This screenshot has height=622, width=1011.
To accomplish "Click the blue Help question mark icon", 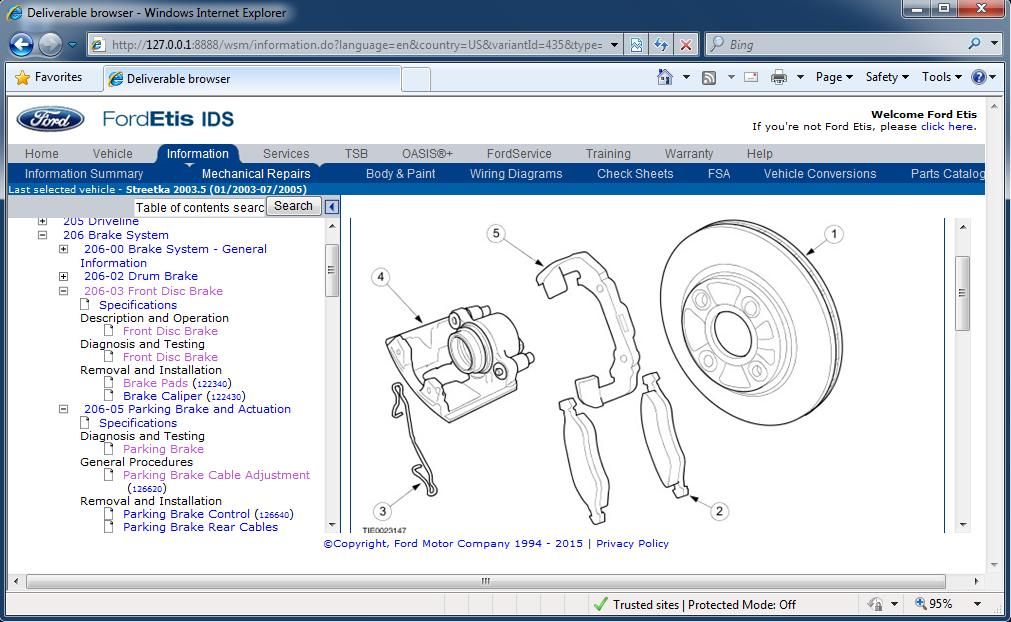I will tap(979, 77).
